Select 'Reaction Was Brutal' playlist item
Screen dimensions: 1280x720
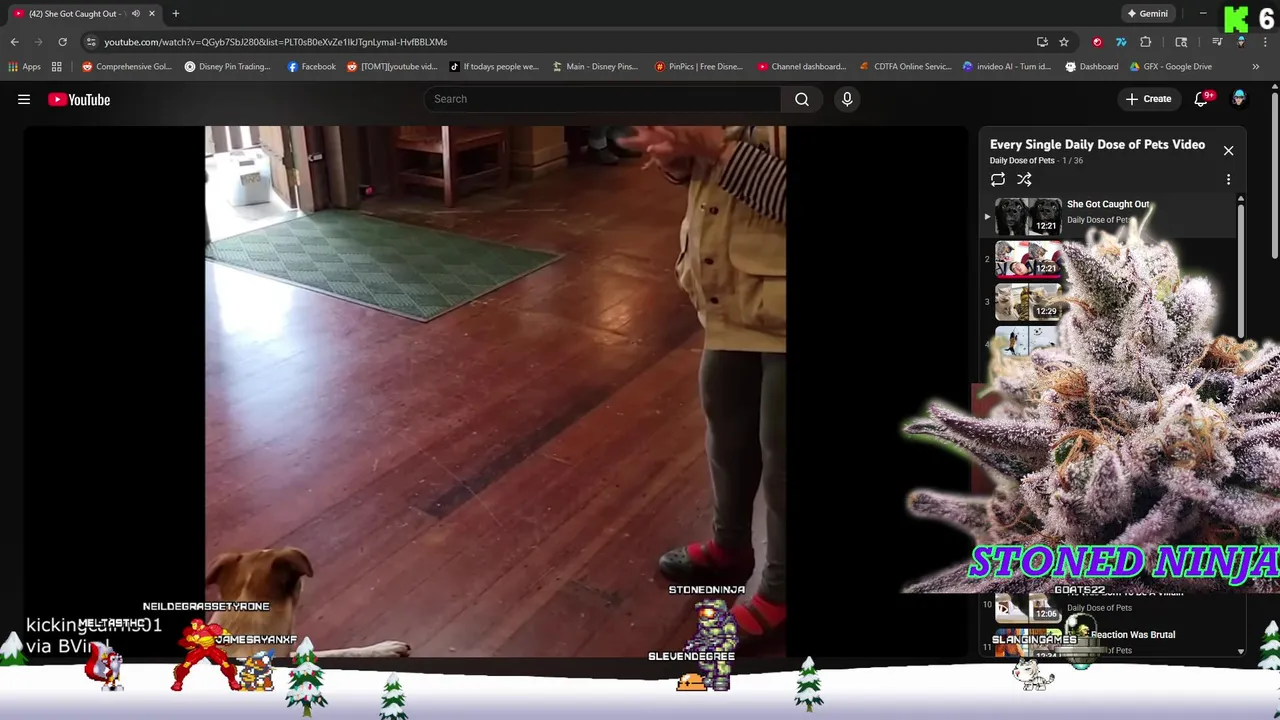[x=1133, y=635]
